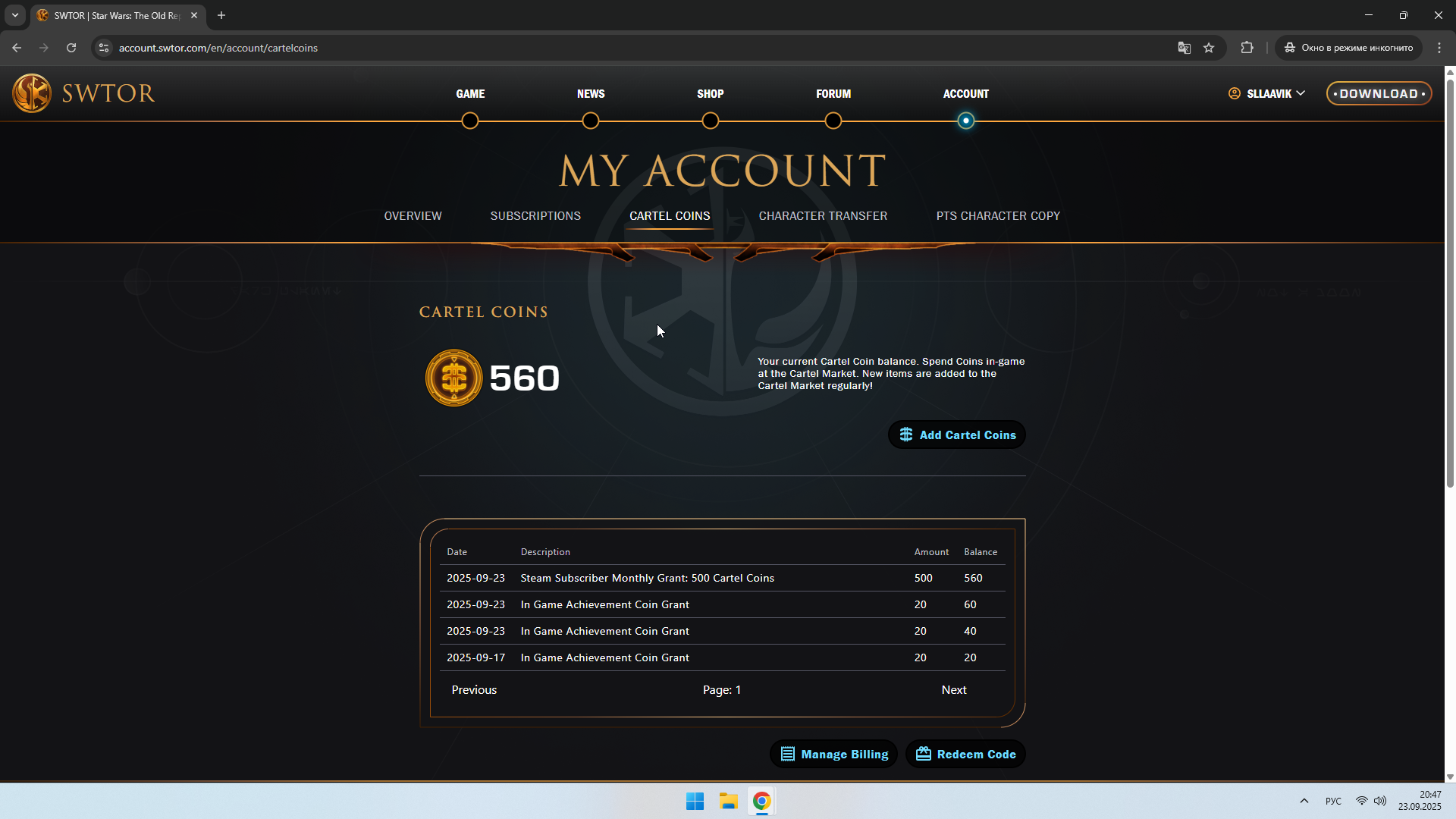Bookmark this page with the star icon
This screenshot has height=819, width=1456.
pyautogui.click(x=1209, y=48)
